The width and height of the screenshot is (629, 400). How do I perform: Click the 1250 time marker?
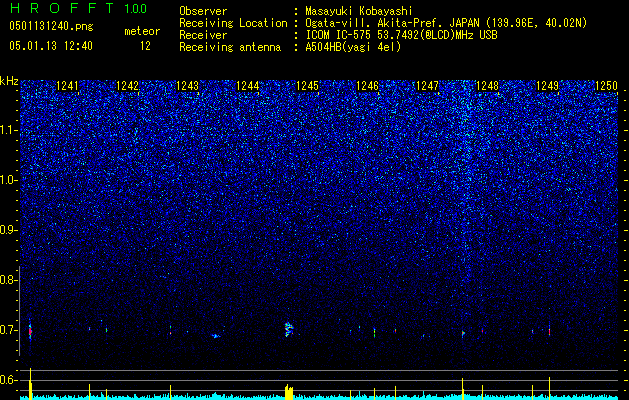[606, 86]
